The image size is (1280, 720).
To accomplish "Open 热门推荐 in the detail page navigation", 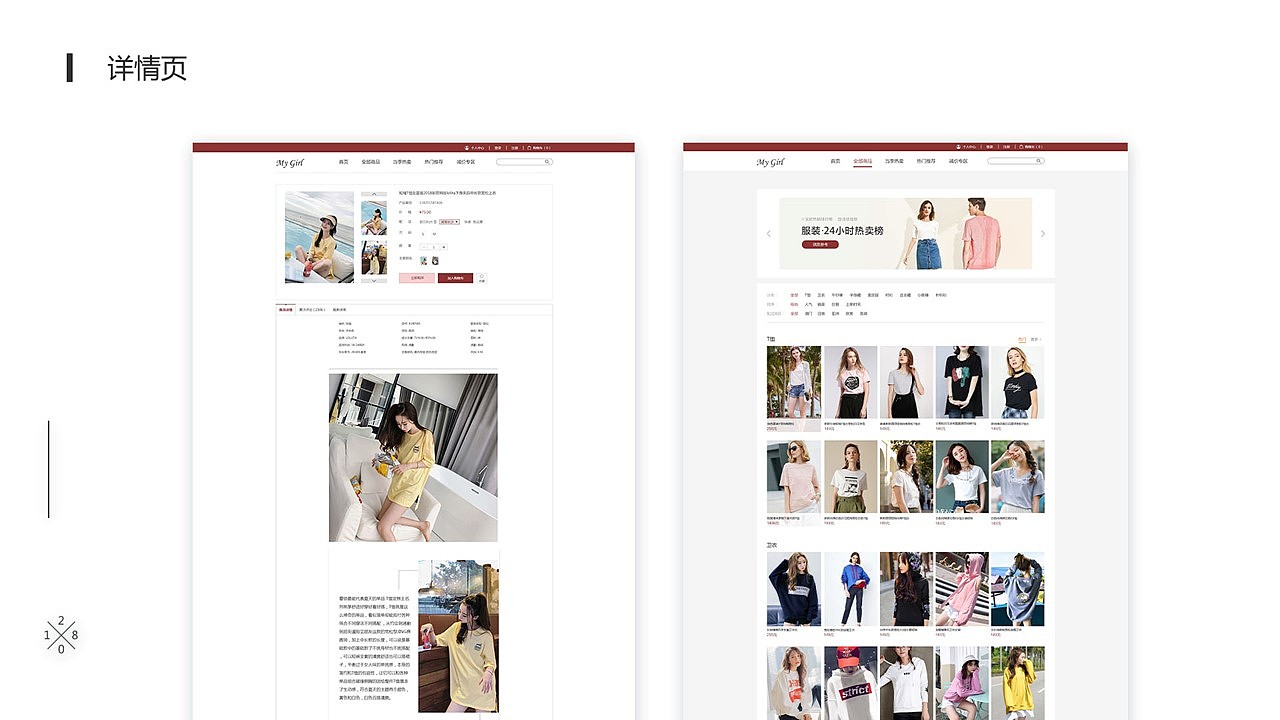I will coord(434,162).
